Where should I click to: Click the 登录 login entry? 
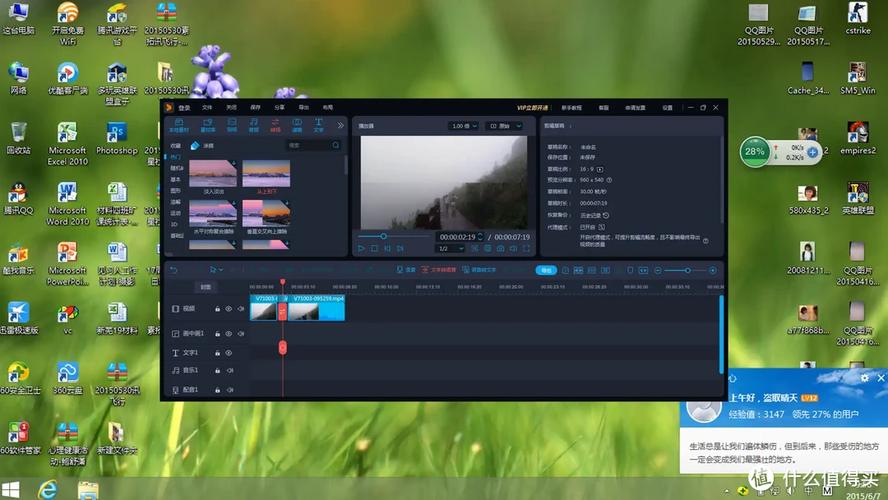184,108
